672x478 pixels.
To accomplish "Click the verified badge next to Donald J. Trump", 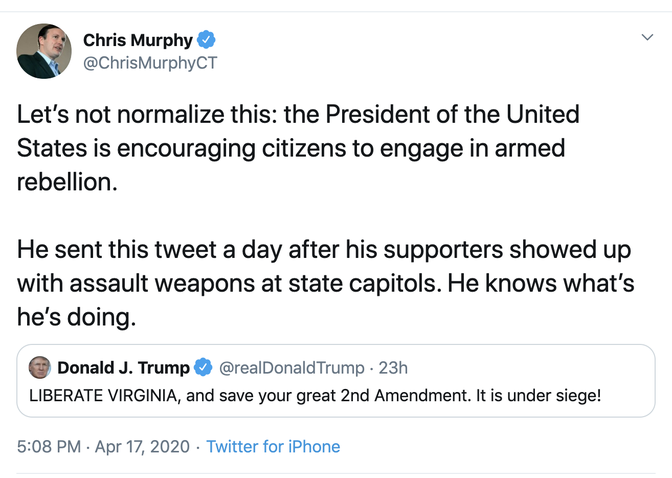I will coord(201,367).
